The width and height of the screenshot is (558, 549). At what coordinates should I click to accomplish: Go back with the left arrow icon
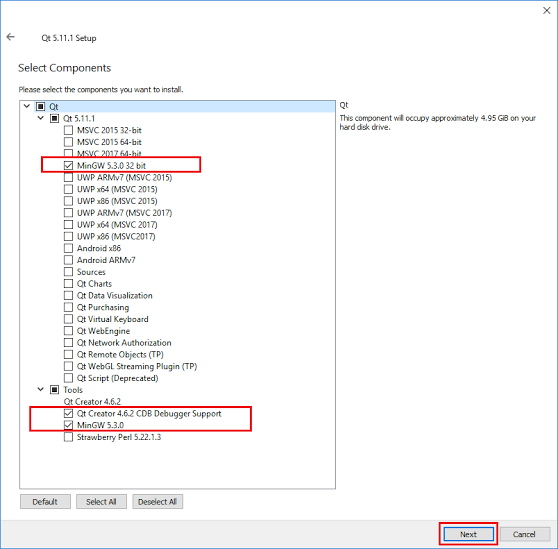pyautogui.click(x=11, y=37)
